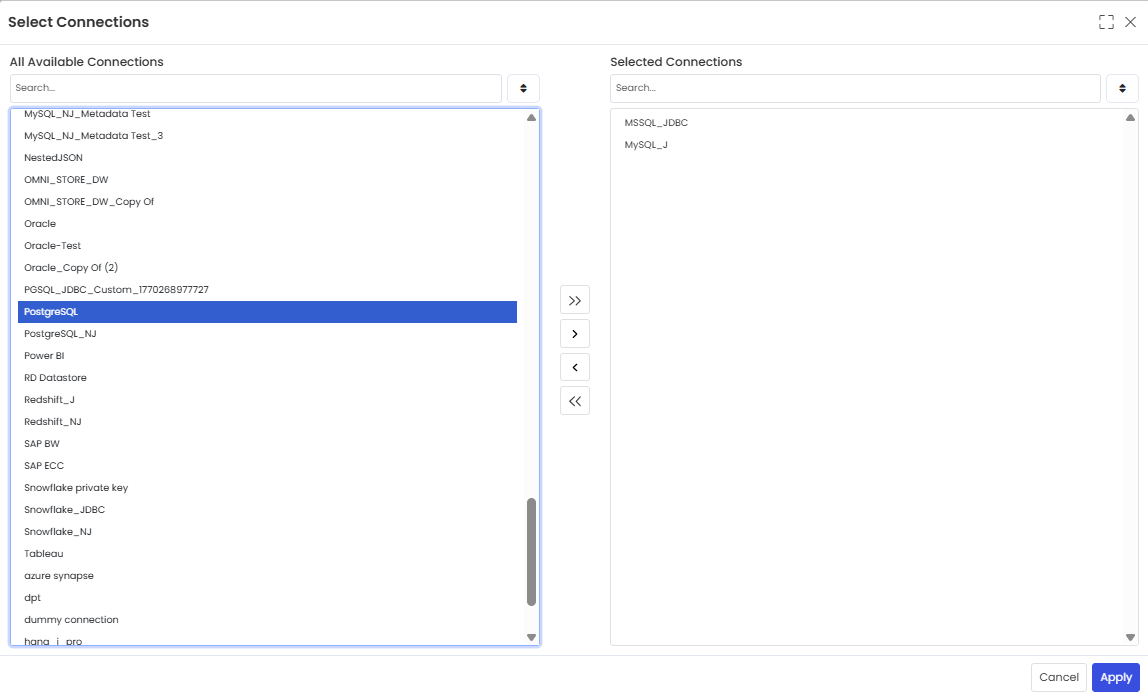The image size is (1148, 698).
Task: Select Oracle_Copy Of (2) connection
Action: click(267, 268)
